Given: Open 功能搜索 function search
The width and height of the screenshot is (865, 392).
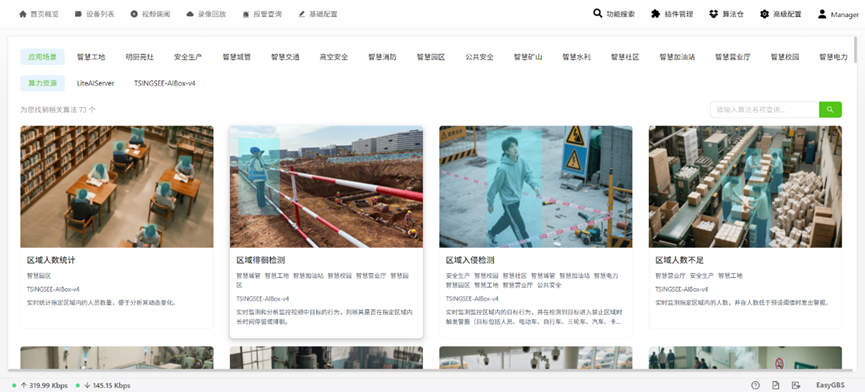Looking at the screenshot, I should [x=614, y=14].
